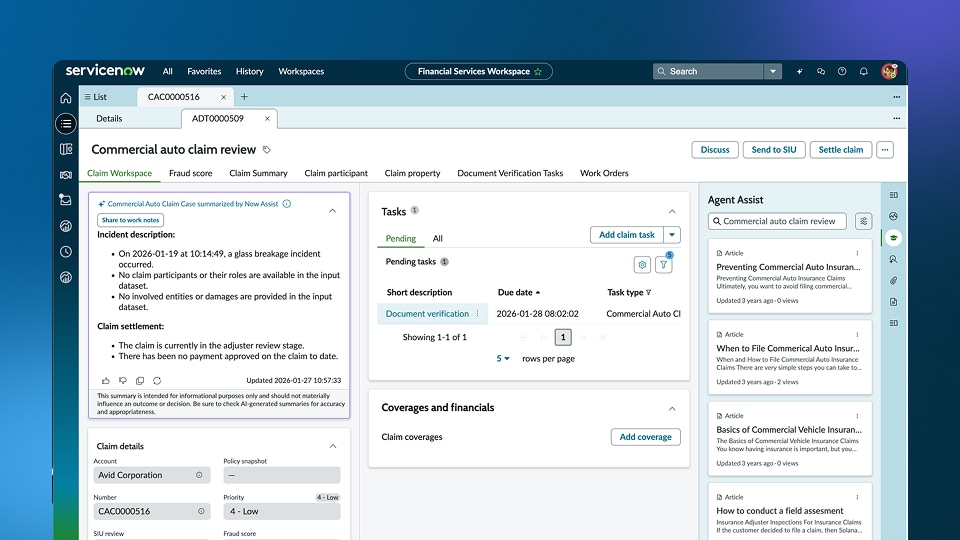Open options for Preventing Commercial Auto article
The image size is (960, 540).
[x=857, y=253]
